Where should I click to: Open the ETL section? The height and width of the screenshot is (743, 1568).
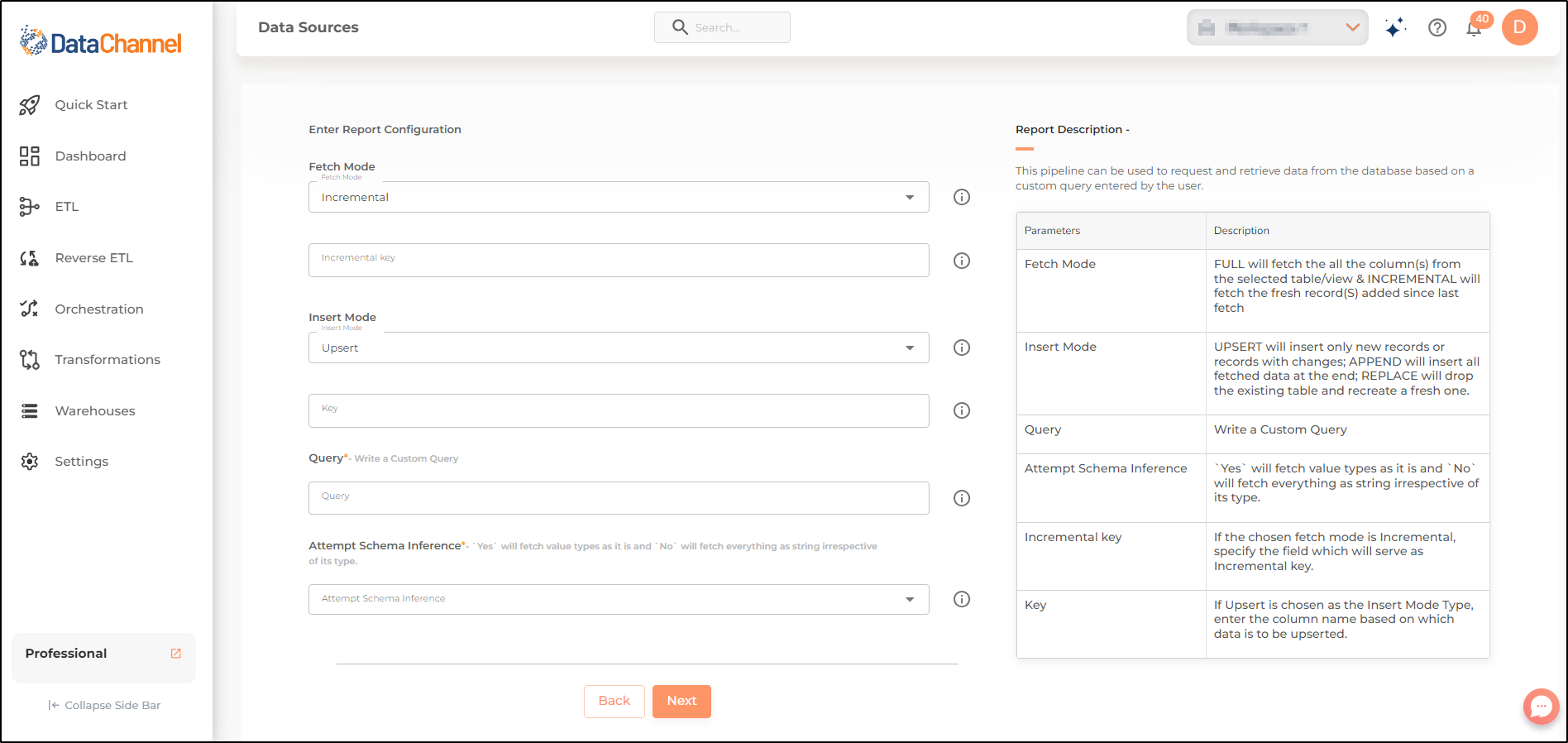click(x=67, y=207)
